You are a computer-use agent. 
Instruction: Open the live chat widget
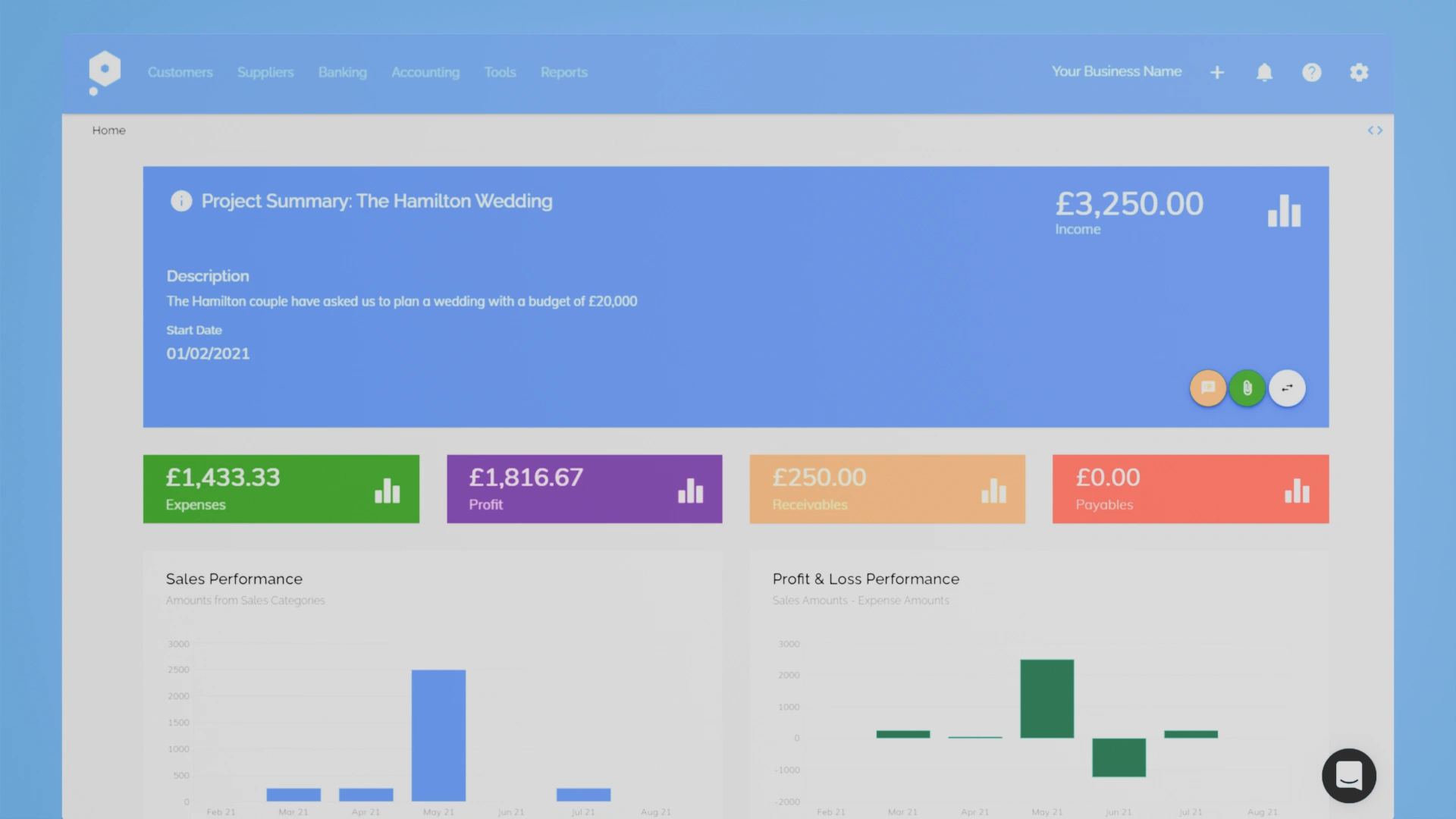1348,776
